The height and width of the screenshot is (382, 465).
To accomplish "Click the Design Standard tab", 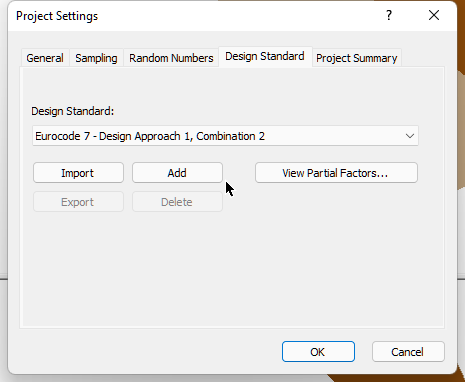I will [x=265, y=56].
